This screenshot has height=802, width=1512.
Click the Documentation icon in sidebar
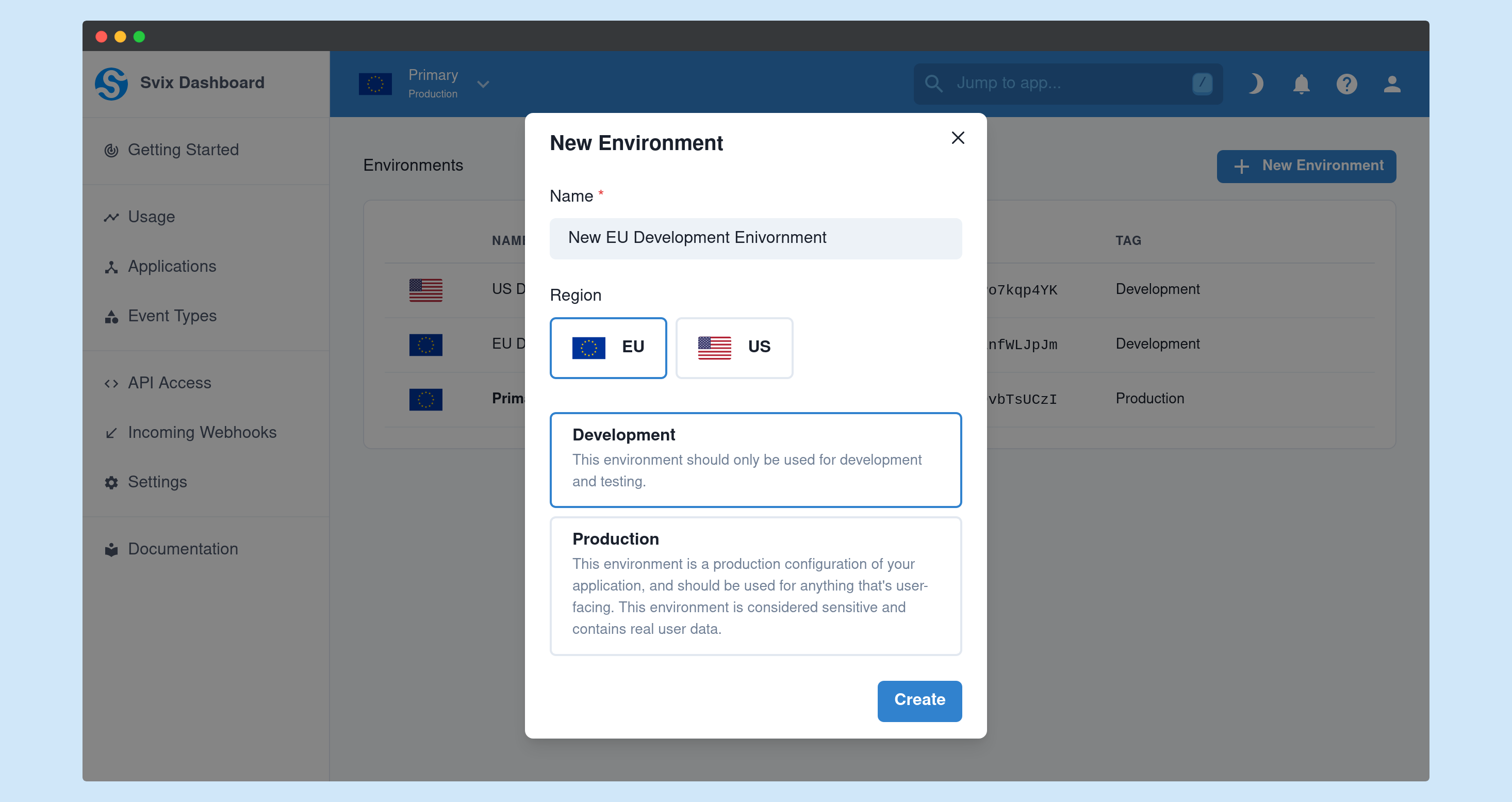click(x=112, y=549)
